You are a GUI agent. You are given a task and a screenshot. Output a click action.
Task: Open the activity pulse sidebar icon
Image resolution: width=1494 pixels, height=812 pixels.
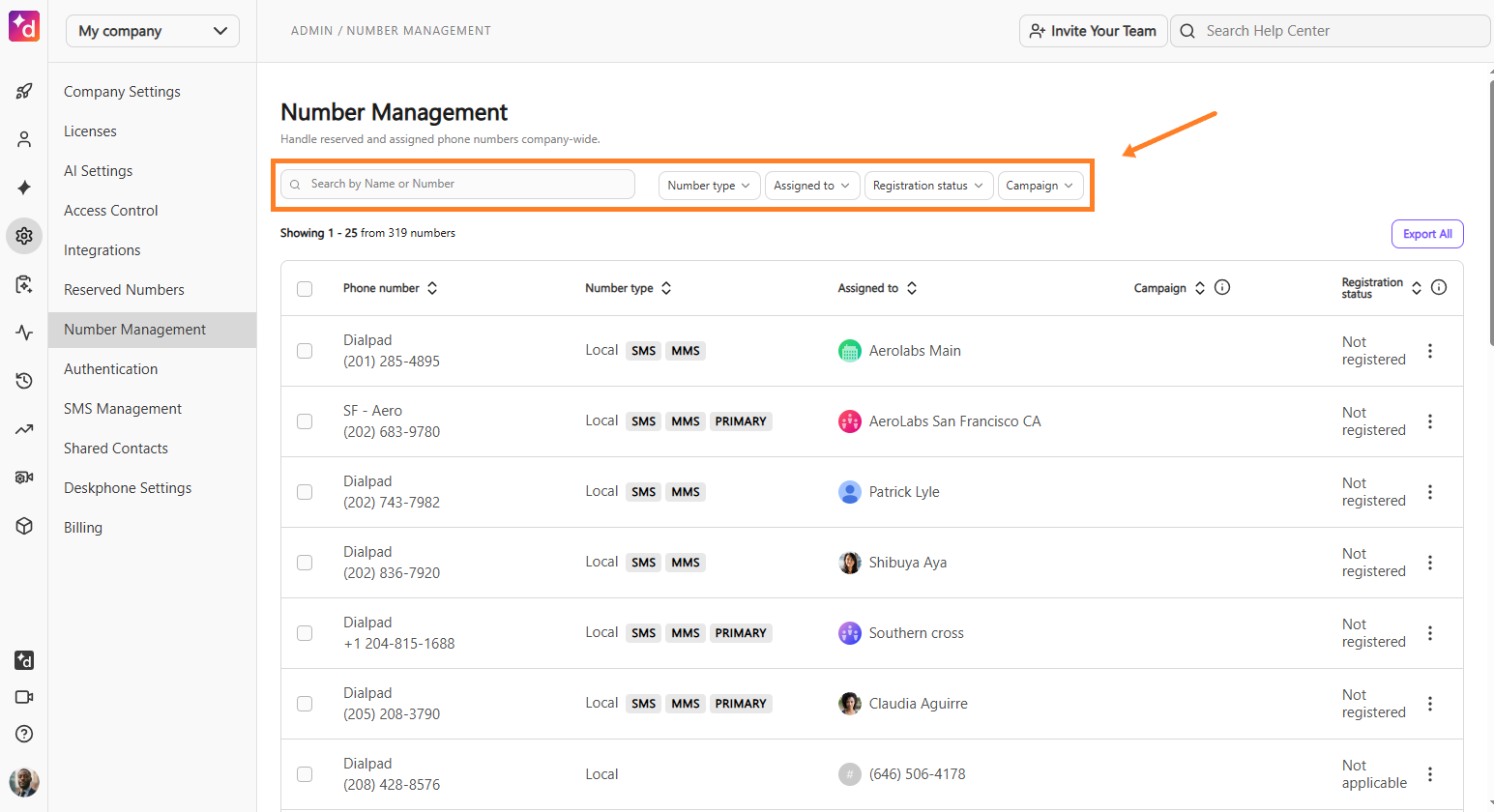pyautogui.click(x=24, y=333)
